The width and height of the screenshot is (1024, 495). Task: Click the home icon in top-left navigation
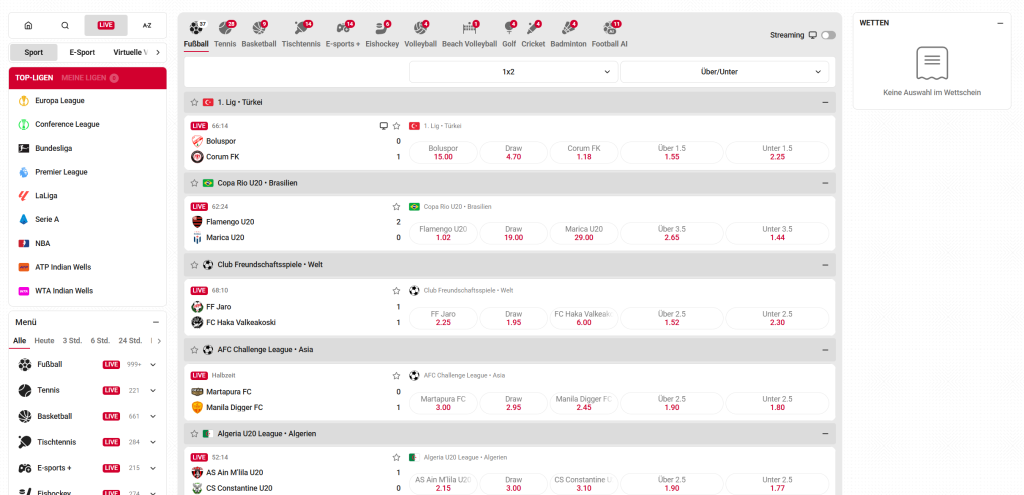(28, 25)
